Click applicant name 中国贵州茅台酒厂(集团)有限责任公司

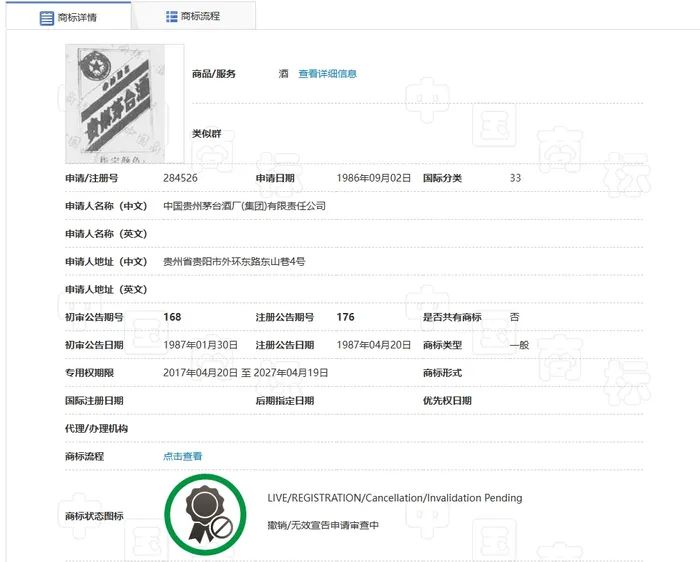(244, 206)
